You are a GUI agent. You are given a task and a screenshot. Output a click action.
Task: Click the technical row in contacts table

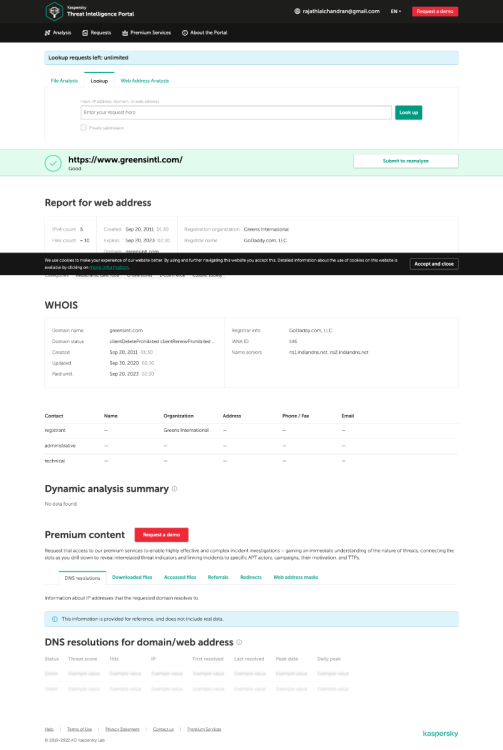coord(252,461)
